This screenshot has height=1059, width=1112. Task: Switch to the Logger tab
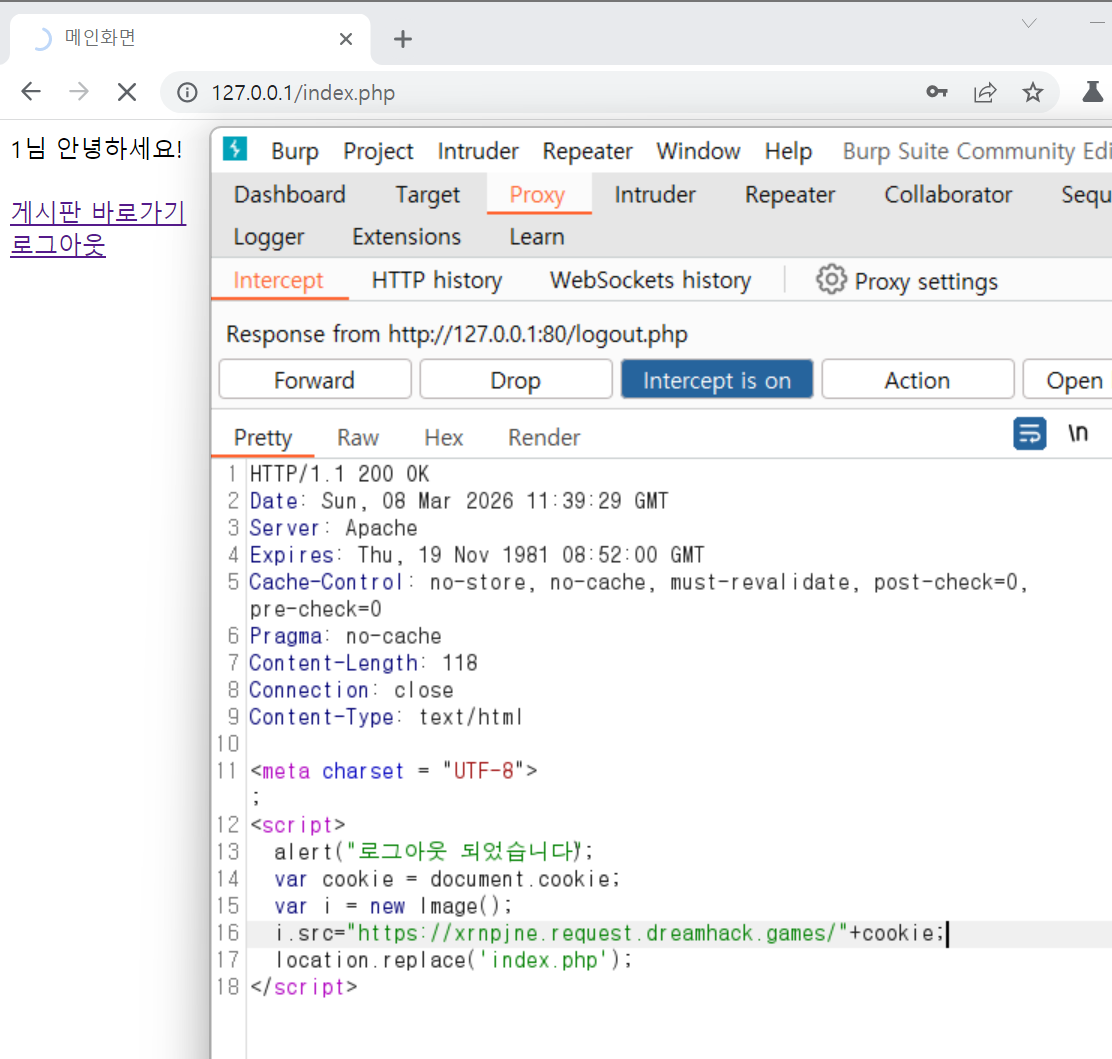pyautogui.click(x=269, y=237)
